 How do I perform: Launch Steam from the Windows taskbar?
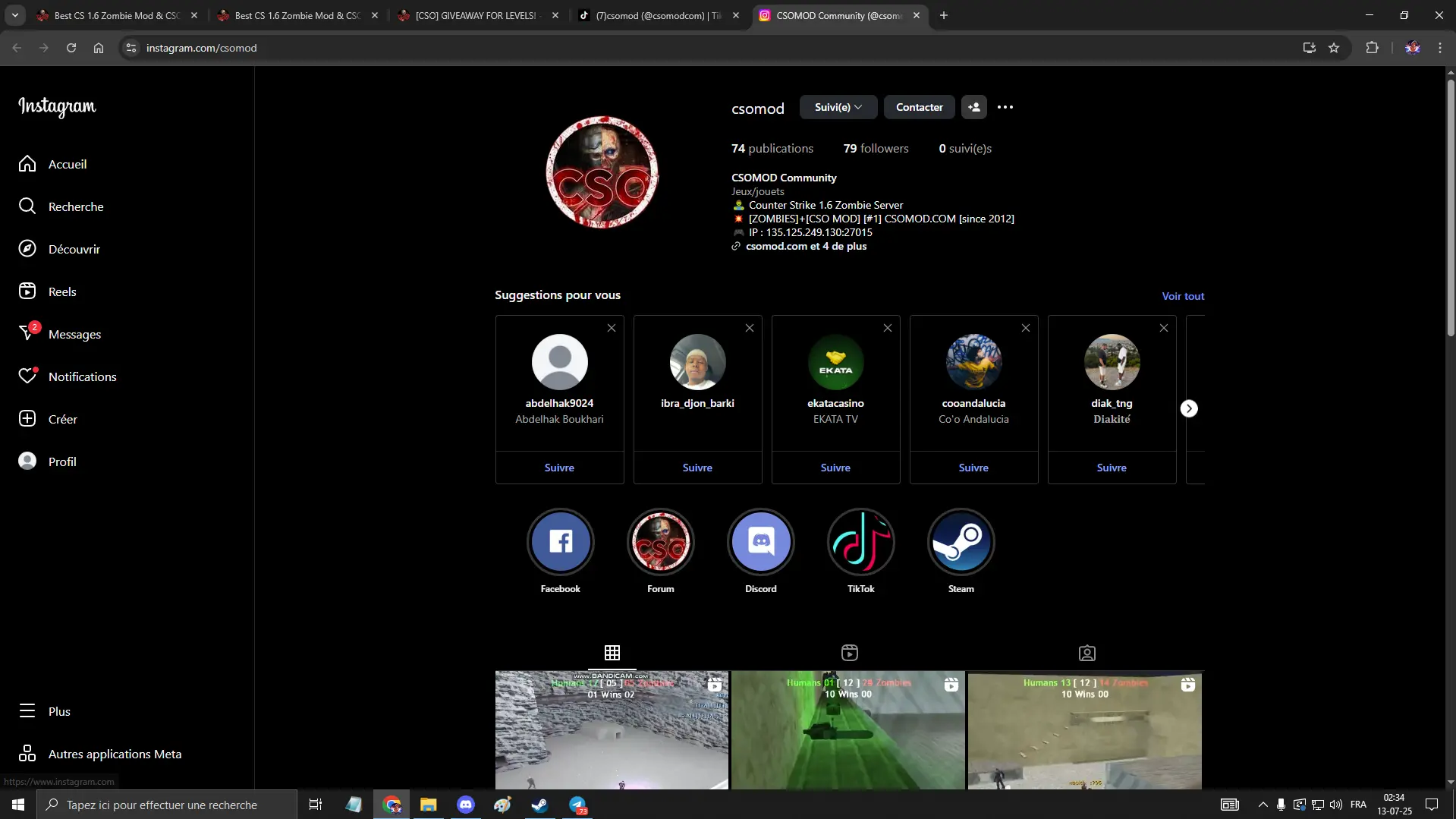[x=539, y=805]
